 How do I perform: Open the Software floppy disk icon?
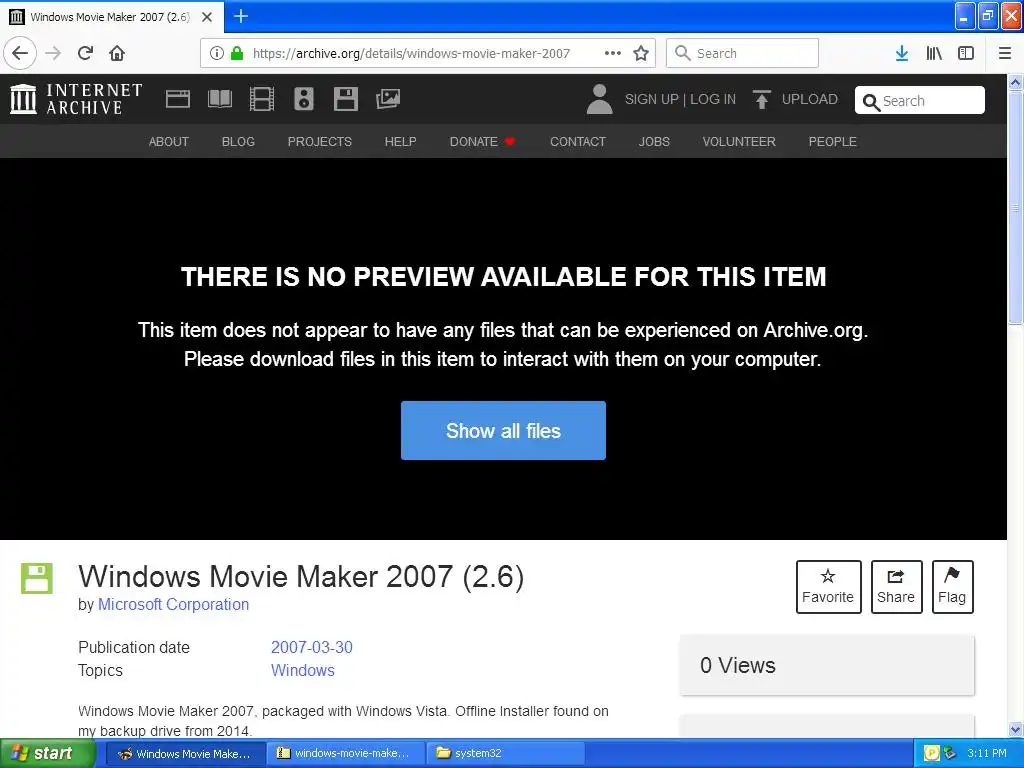(x=345, y=99)
